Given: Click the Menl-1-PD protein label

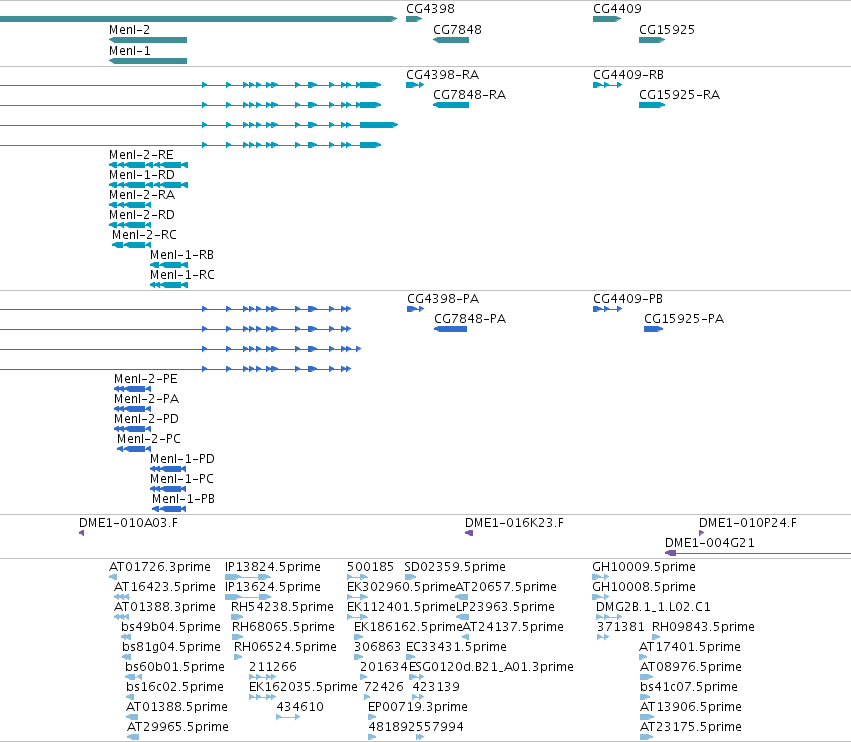Looking at the screenshot, I should tap(182, 460).
